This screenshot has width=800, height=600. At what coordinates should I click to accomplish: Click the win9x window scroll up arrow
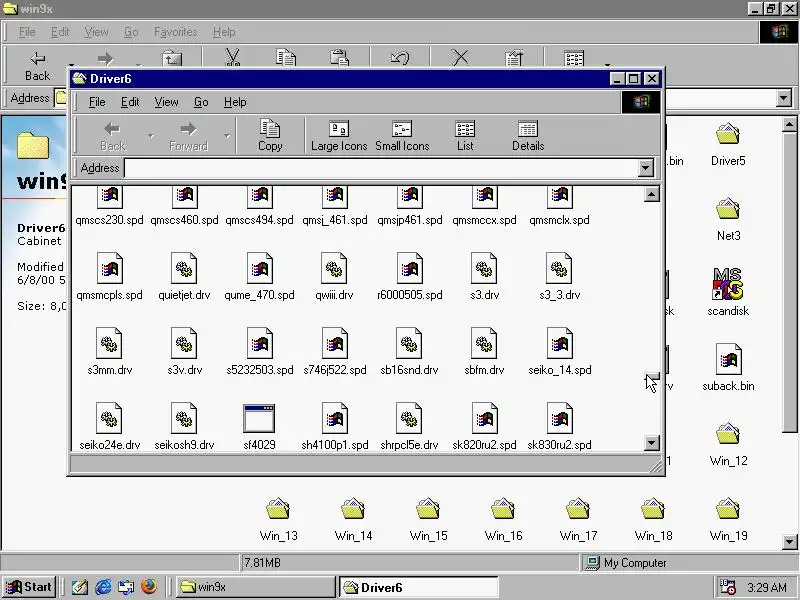pos(789,124)
